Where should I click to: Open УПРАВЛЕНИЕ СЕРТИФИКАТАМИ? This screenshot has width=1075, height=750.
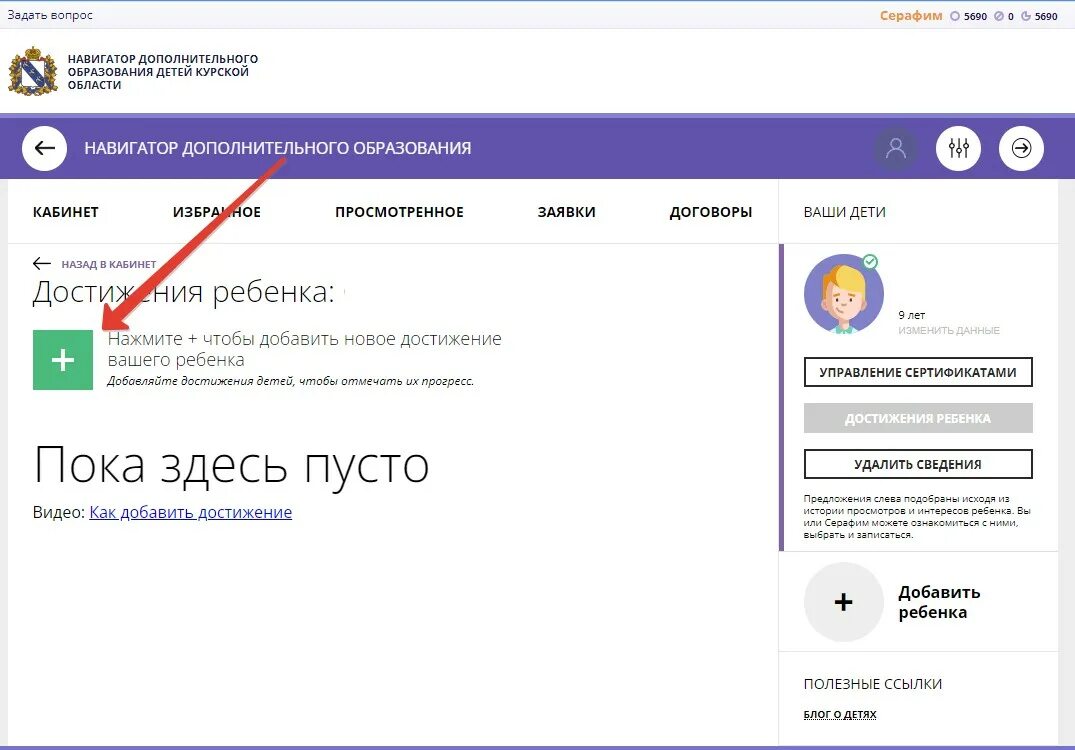[x=918, y=372]
